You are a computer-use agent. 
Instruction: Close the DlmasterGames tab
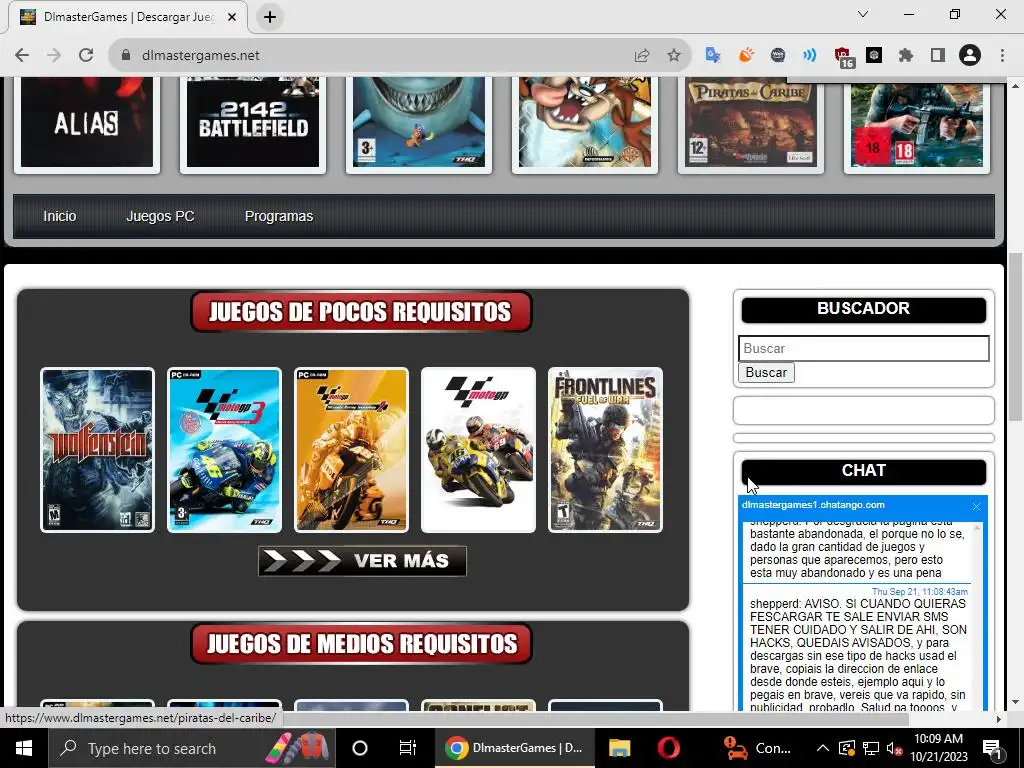click(x=232, y=17)
